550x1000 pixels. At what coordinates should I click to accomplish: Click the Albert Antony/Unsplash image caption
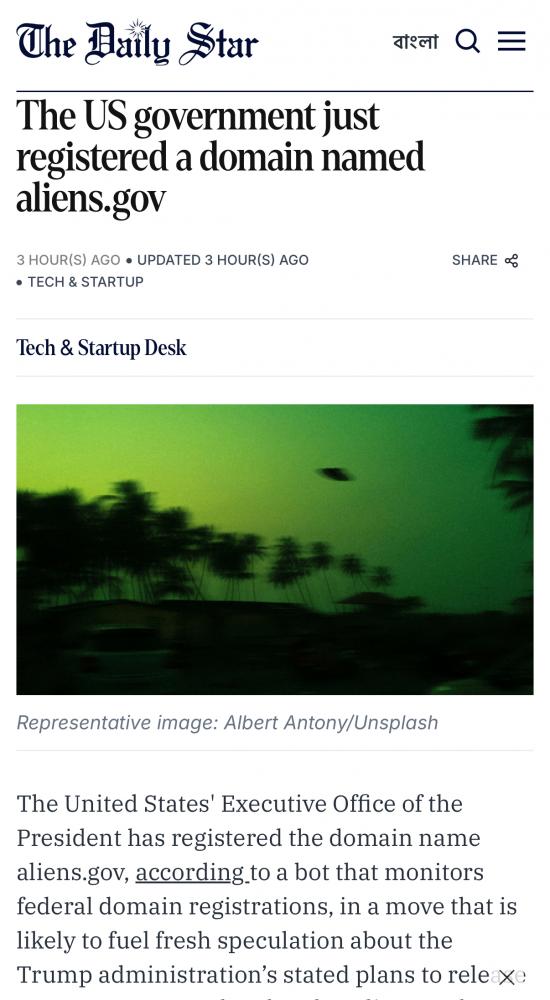(x=227, y=723)
